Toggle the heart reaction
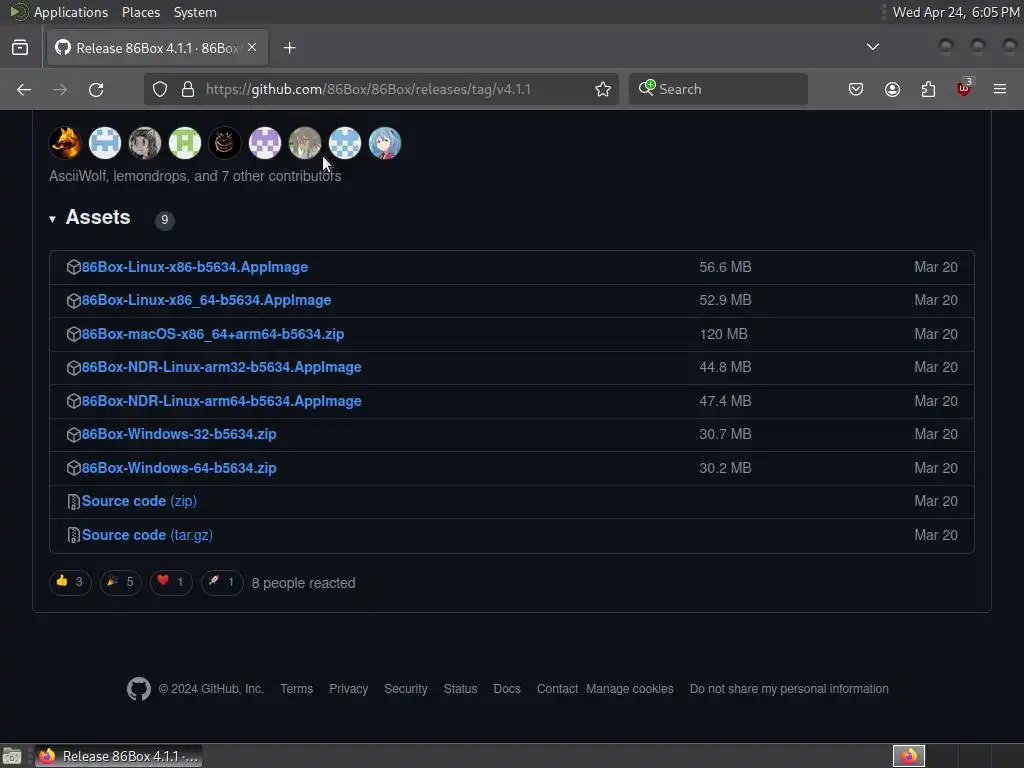1024x768 pixels. pos(171,582)
